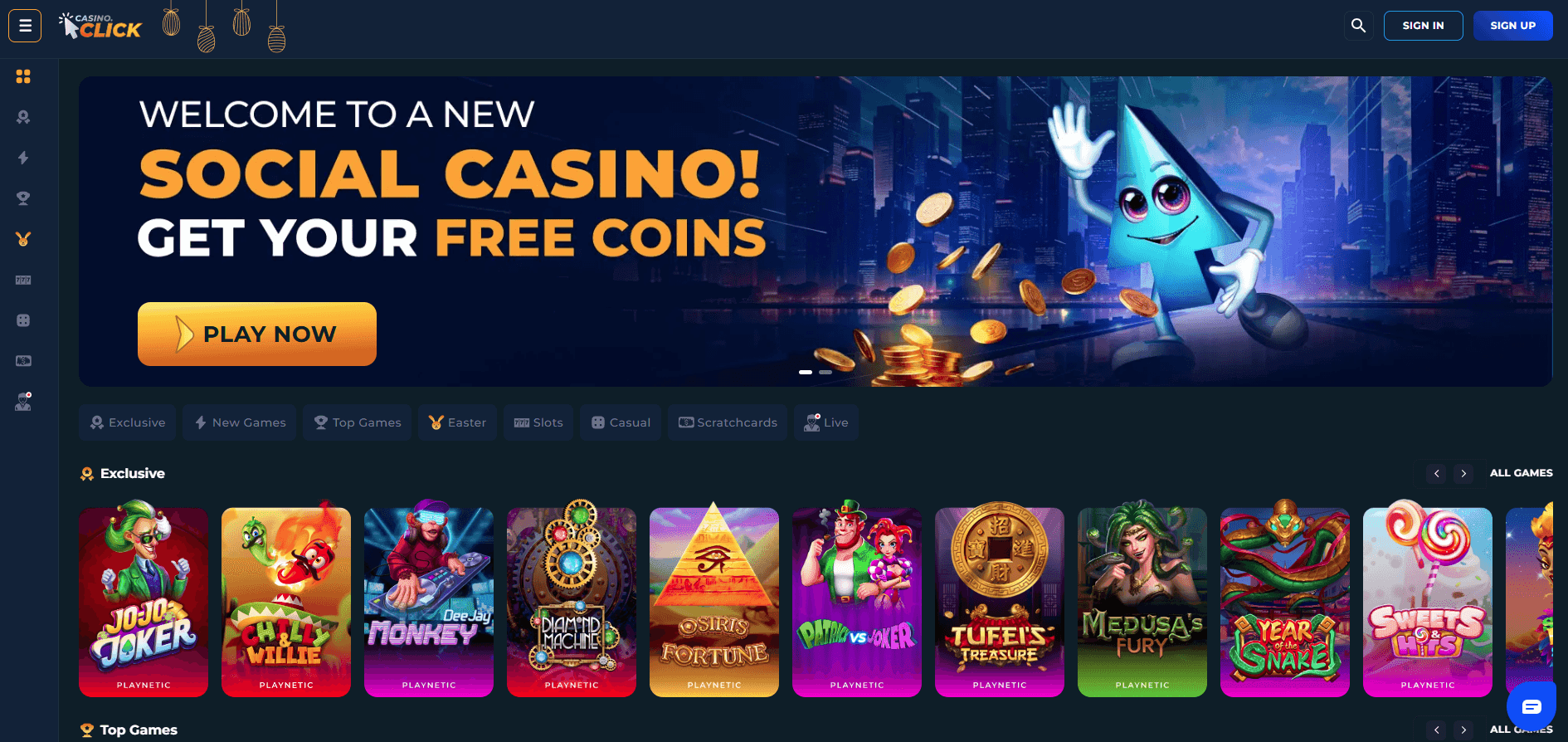Open the lobby grid icon in sidebar
Image resolution: width=1568 pixels, height=742 pixels.
pyautogui.click(x=23, y=76)
